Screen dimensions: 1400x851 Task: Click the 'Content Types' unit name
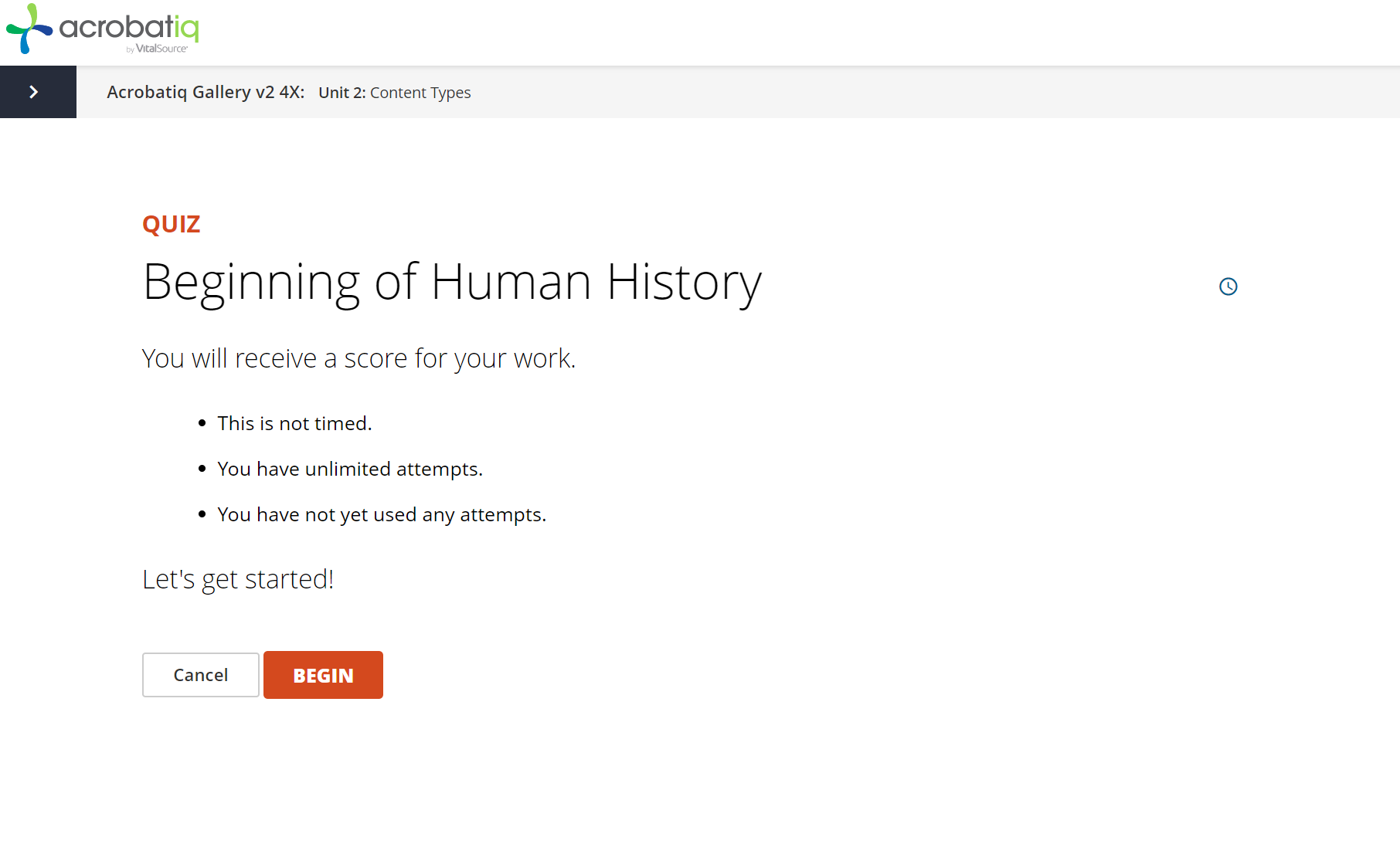[x=420, y=93]
